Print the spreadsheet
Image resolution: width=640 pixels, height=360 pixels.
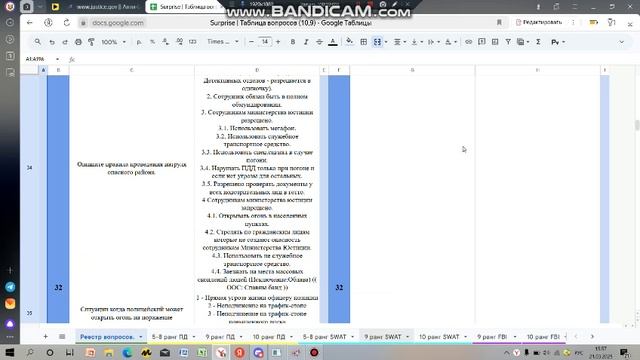[x=78, y=42]
